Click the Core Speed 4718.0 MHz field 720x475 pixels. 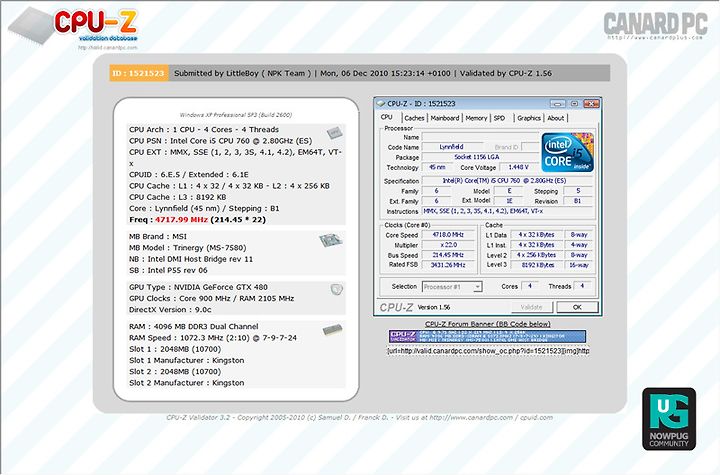click(448, 235)
